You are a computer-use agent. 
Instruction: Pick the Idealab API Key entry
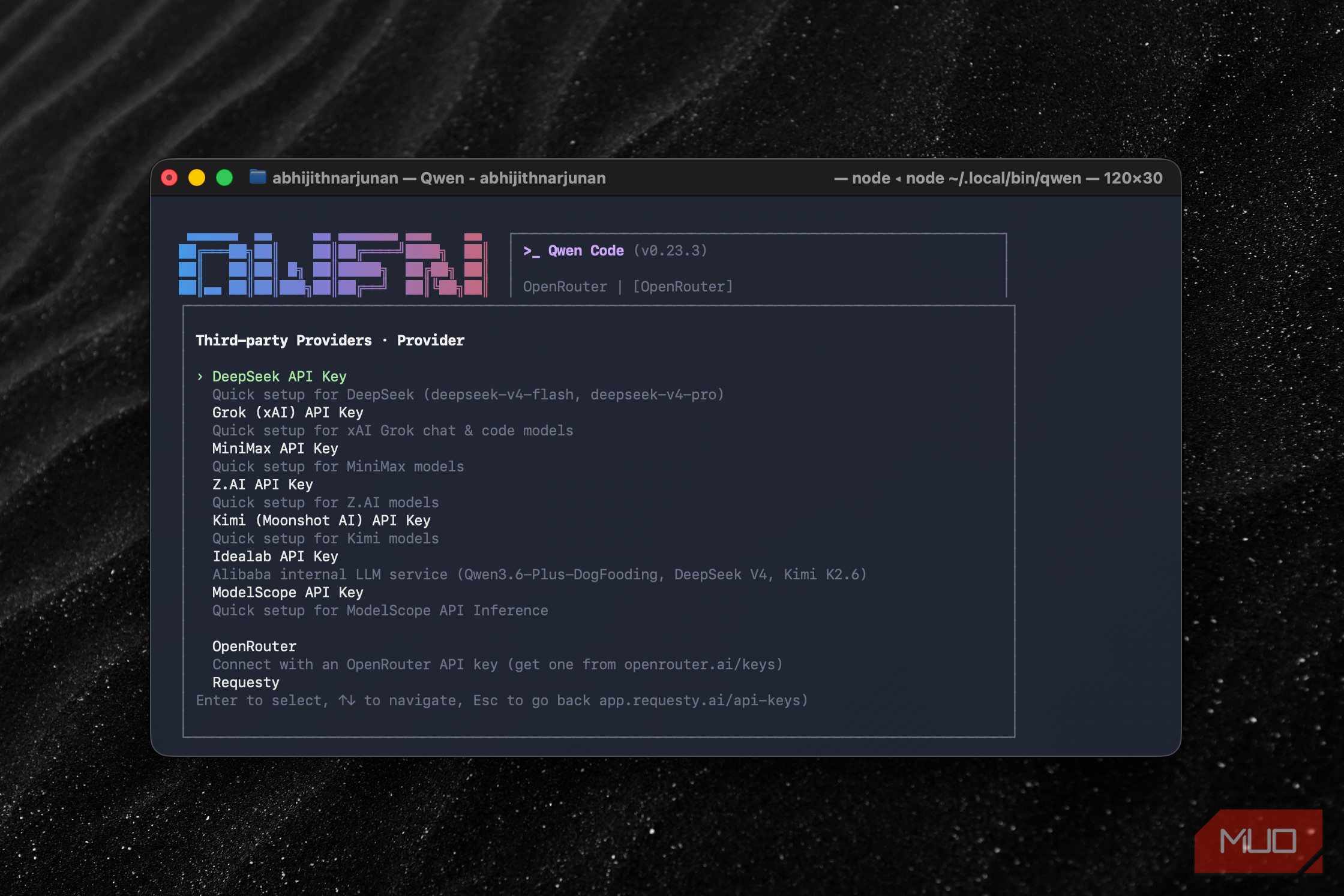coord(275,557)
